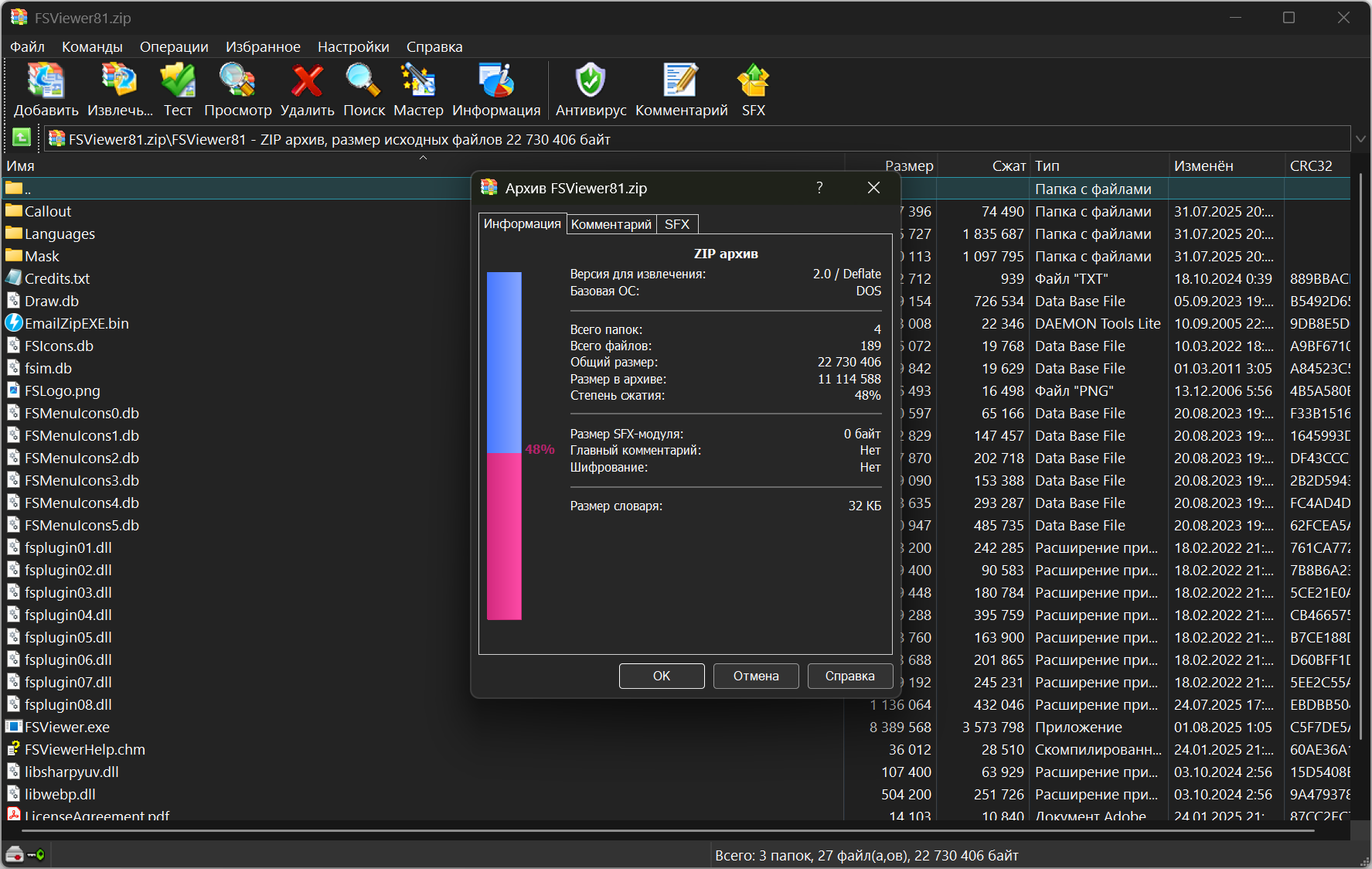
Task: Click the FSViewer.exe application icon
Action: 14,727
